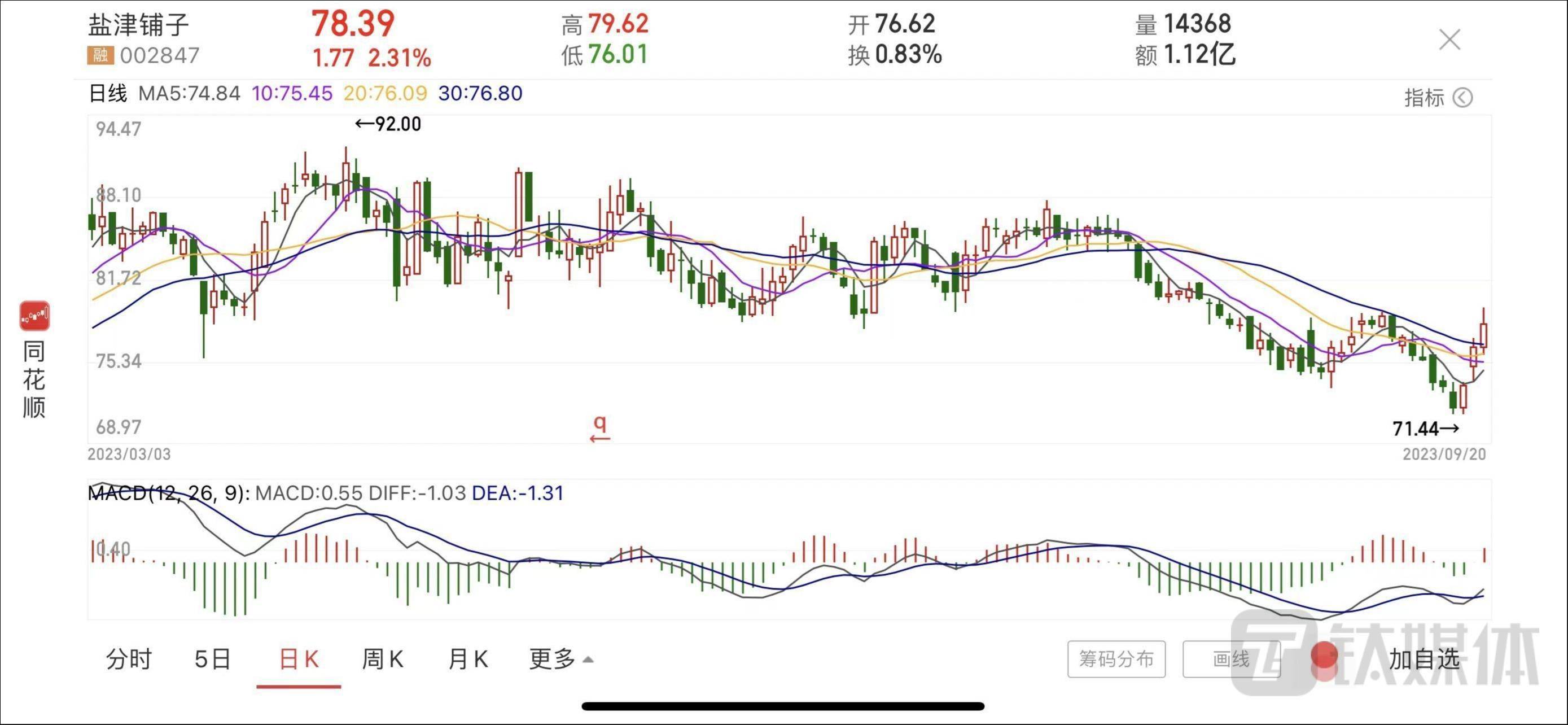Tap the Tonghuashun red candlestick logo icon

pyautogui.click(x=34, y=316)
